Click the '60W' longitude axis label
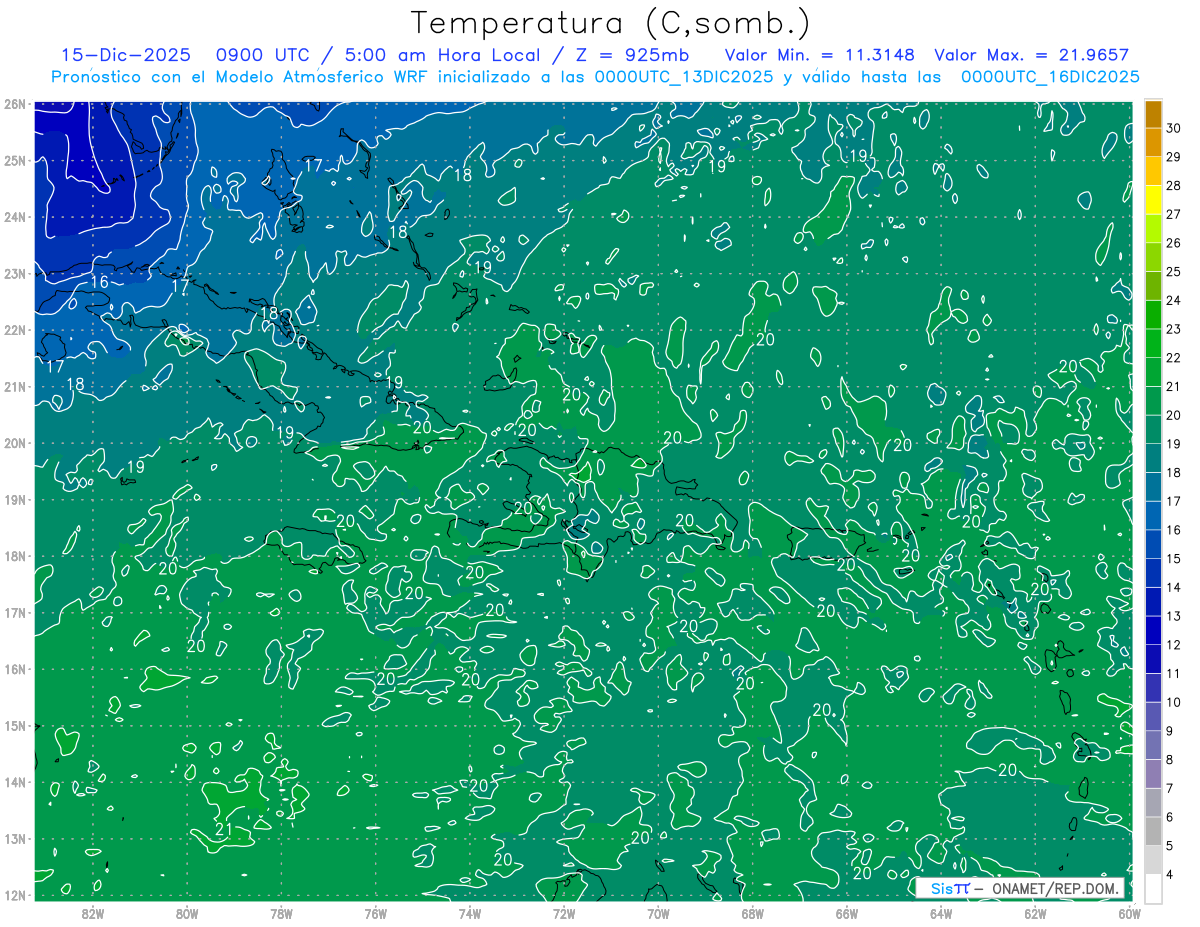The width and height of the screenshot is (1200, 927). (x=1130, y=913)
